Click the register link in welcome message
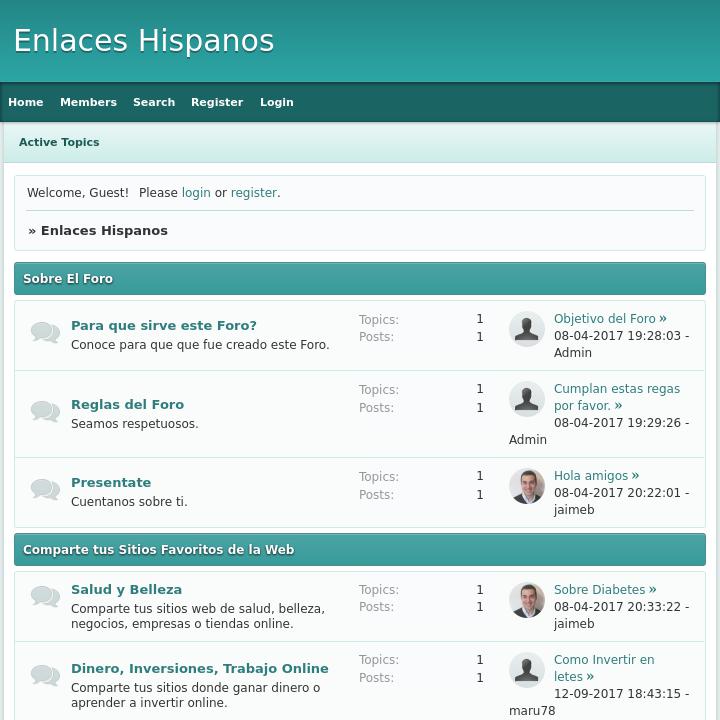This screenshot has width=720, height=720. (x=254, y=193)
